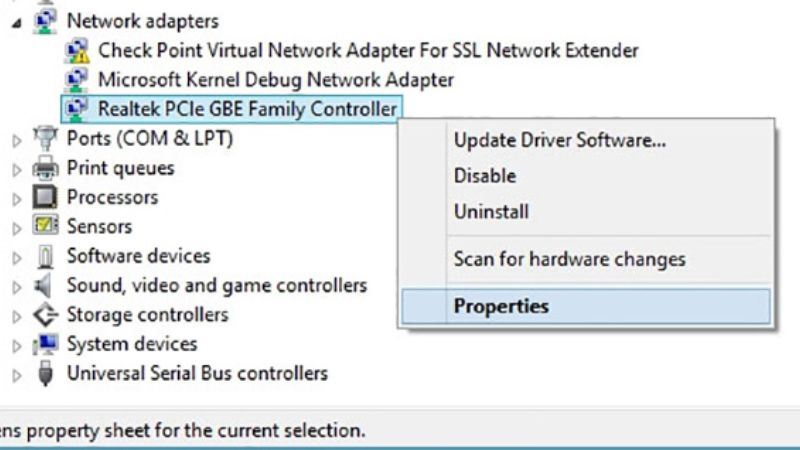Expand the Ports (COM & LPT) node
800x450 pixels.
click(17, 140)
